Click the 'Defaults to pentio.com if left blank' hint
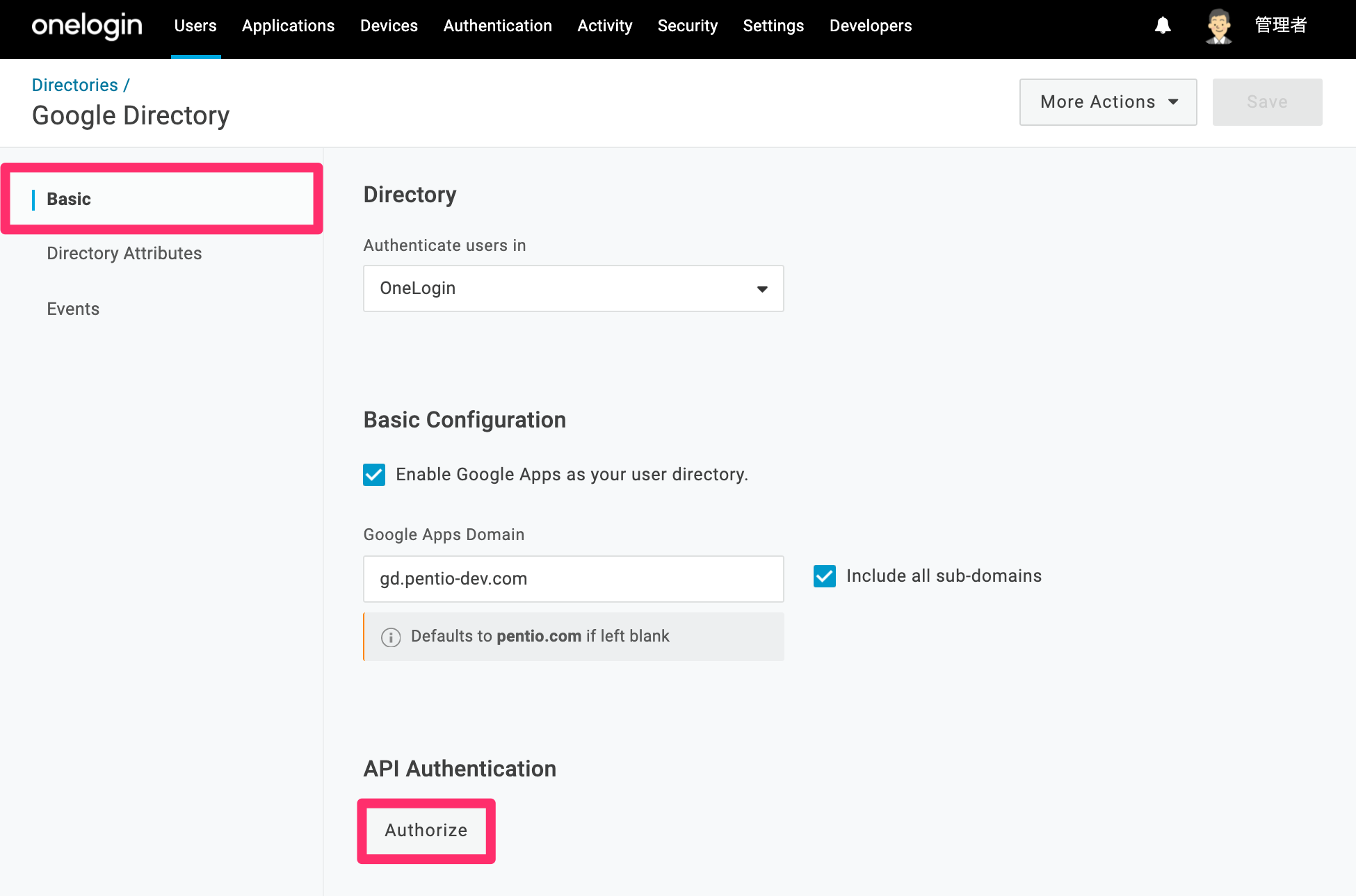Image resolution: width=1356 pixels, height=896 pixels. point(540,637)
